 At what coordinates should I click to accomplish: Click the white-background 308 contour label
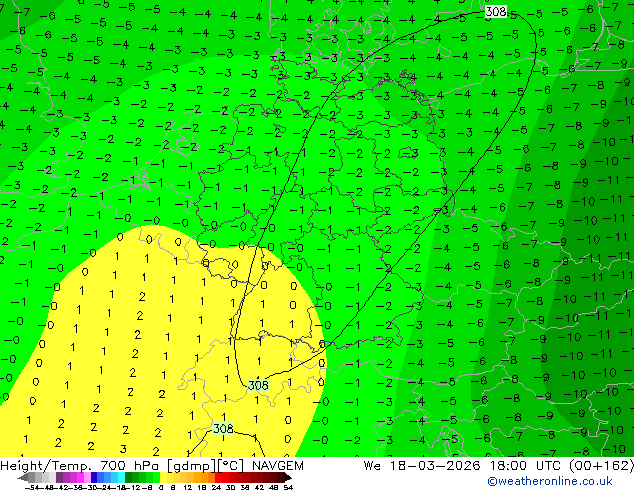click(496, 11)
